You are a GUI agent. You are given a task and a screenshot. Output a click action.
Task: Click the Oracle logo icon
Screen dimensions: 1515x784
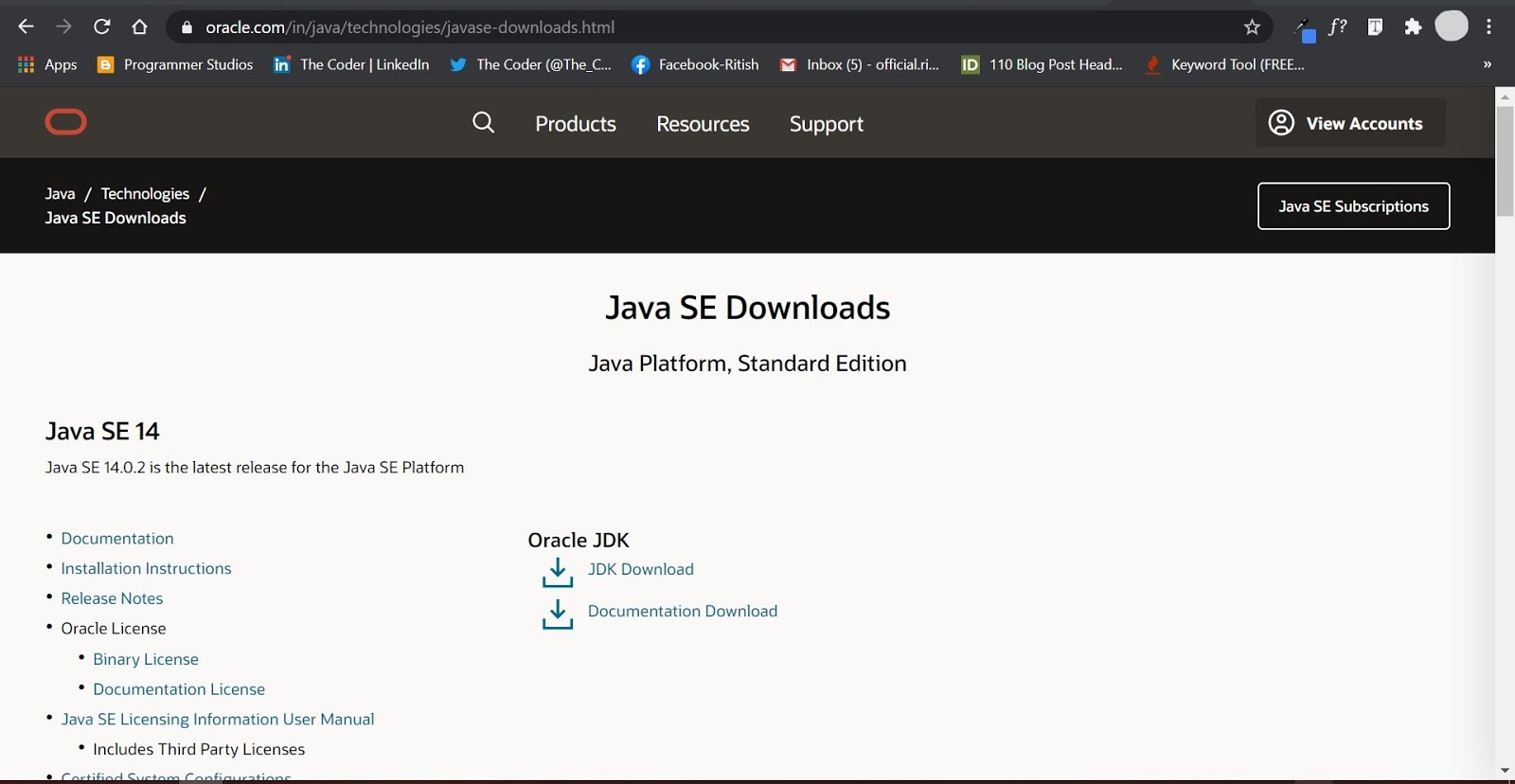65,122
